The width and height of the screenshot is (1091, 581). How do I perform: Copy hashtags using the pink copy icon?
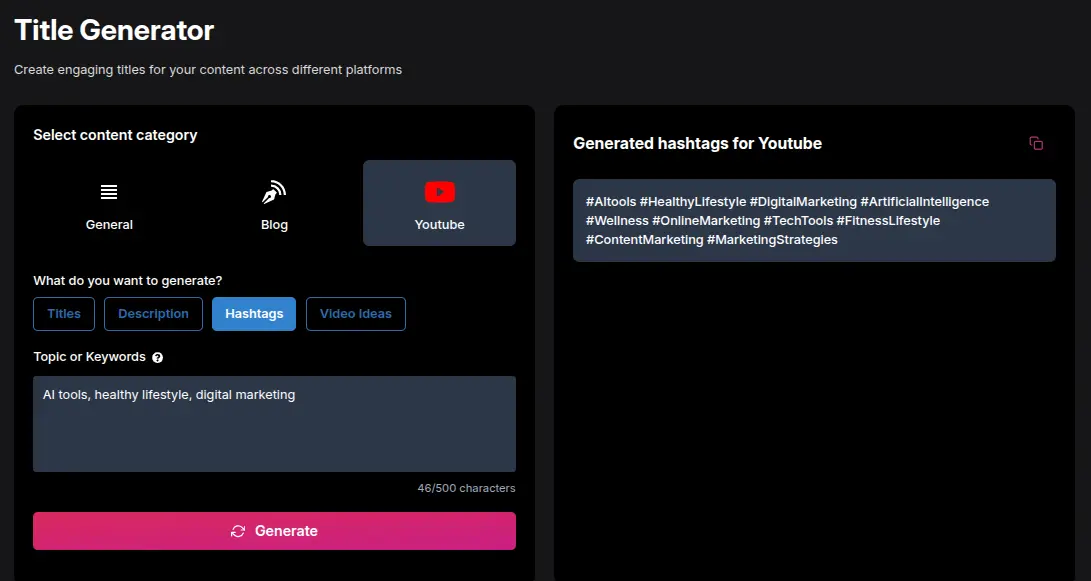pyautogui.click(x=1037, y=143)
